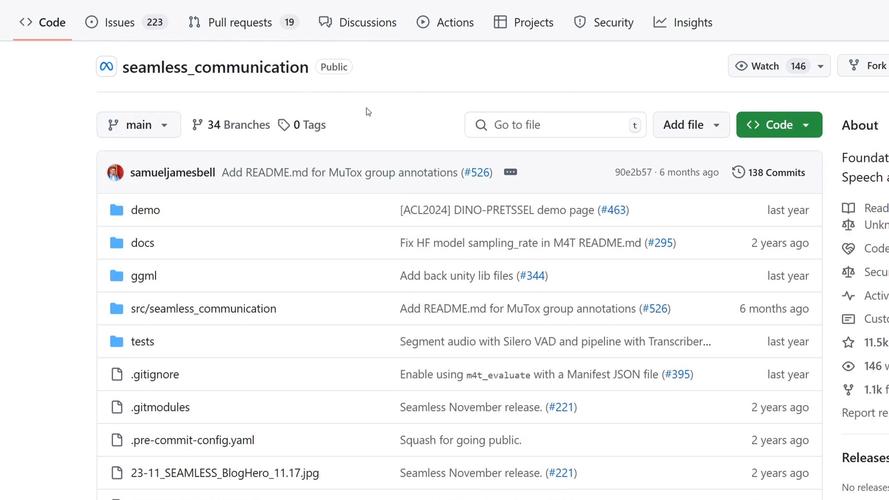
Task: Open the Squash for going public commit
Action: [460, 440]
